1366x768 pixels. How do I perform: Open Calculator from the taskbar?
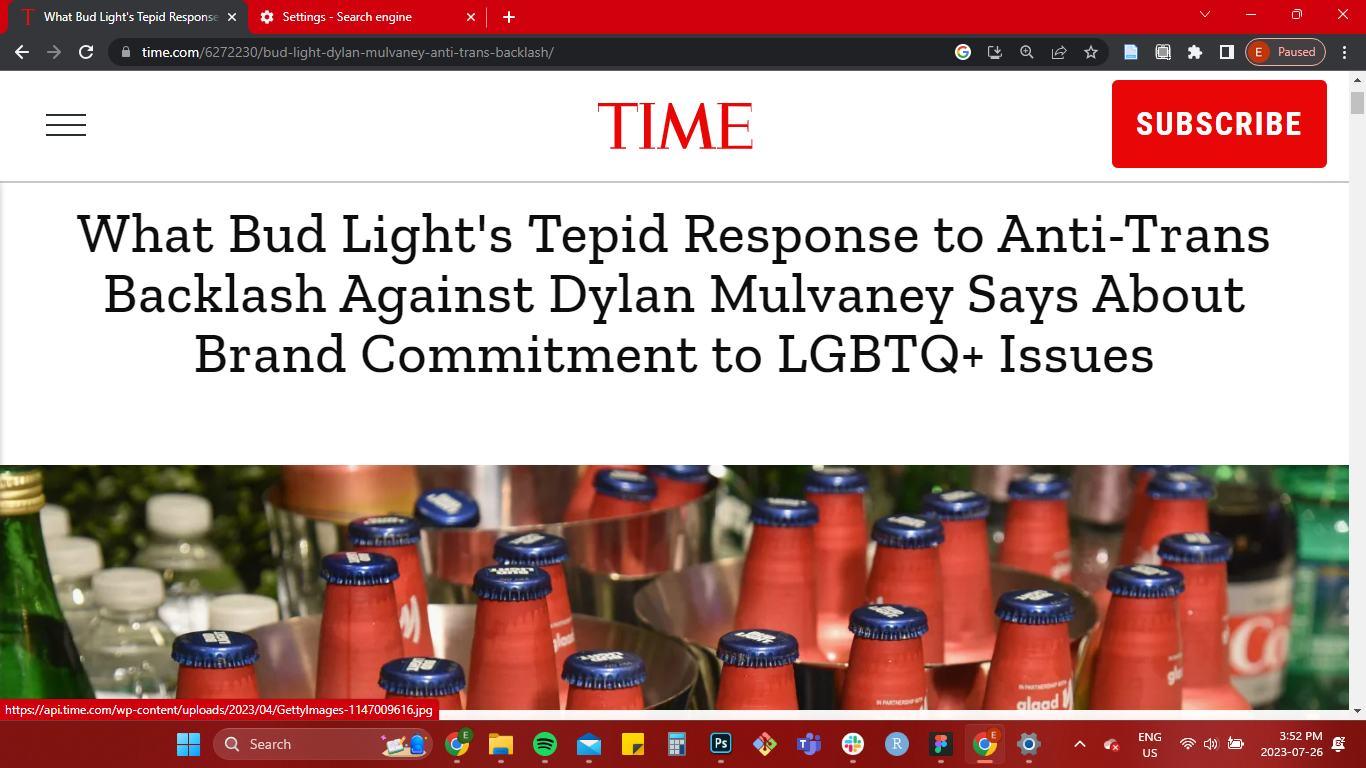[x=677, y=744]
